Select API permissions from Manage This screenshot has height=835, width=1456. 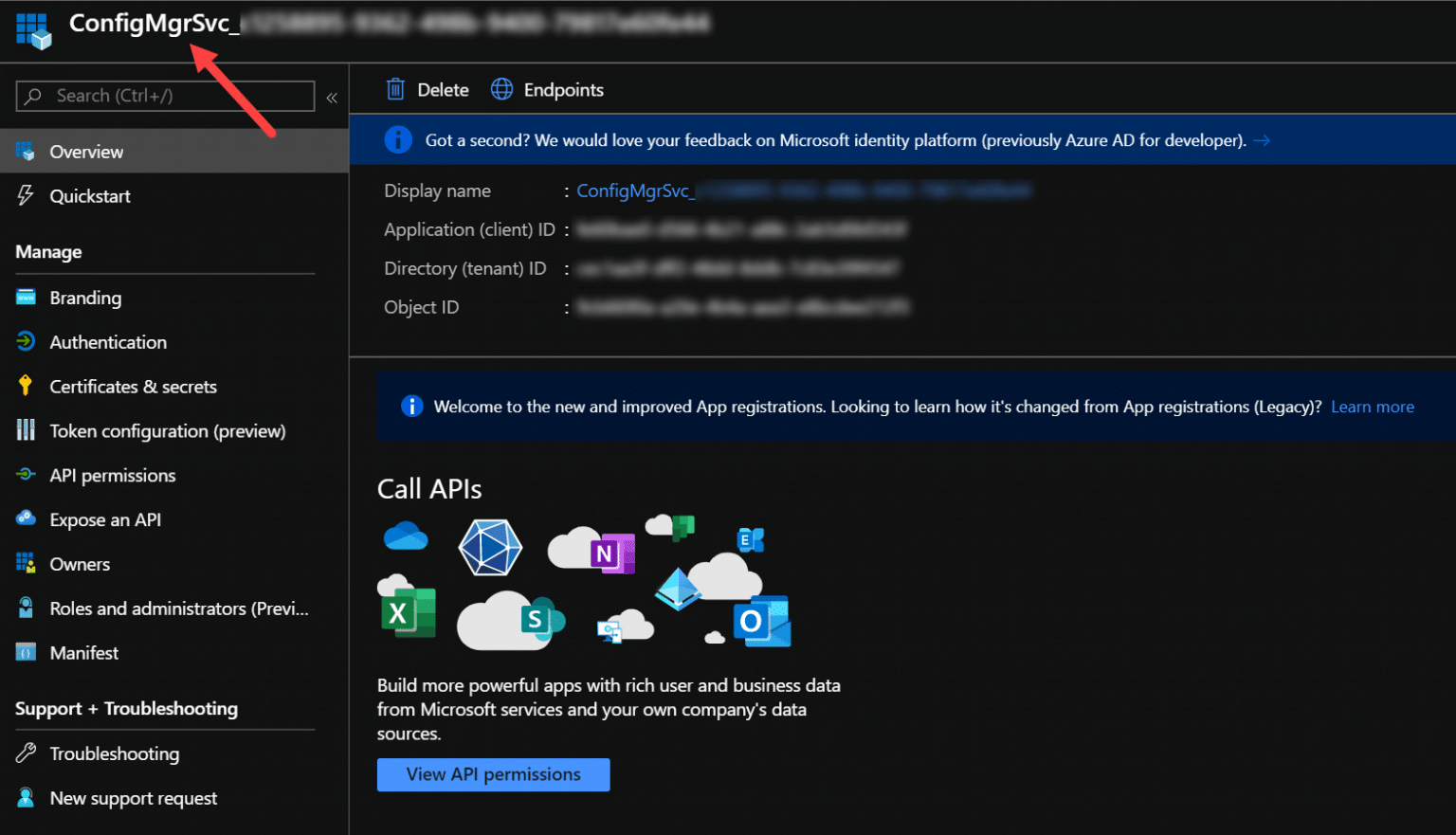pyautogui.click(x=112, y=475)
